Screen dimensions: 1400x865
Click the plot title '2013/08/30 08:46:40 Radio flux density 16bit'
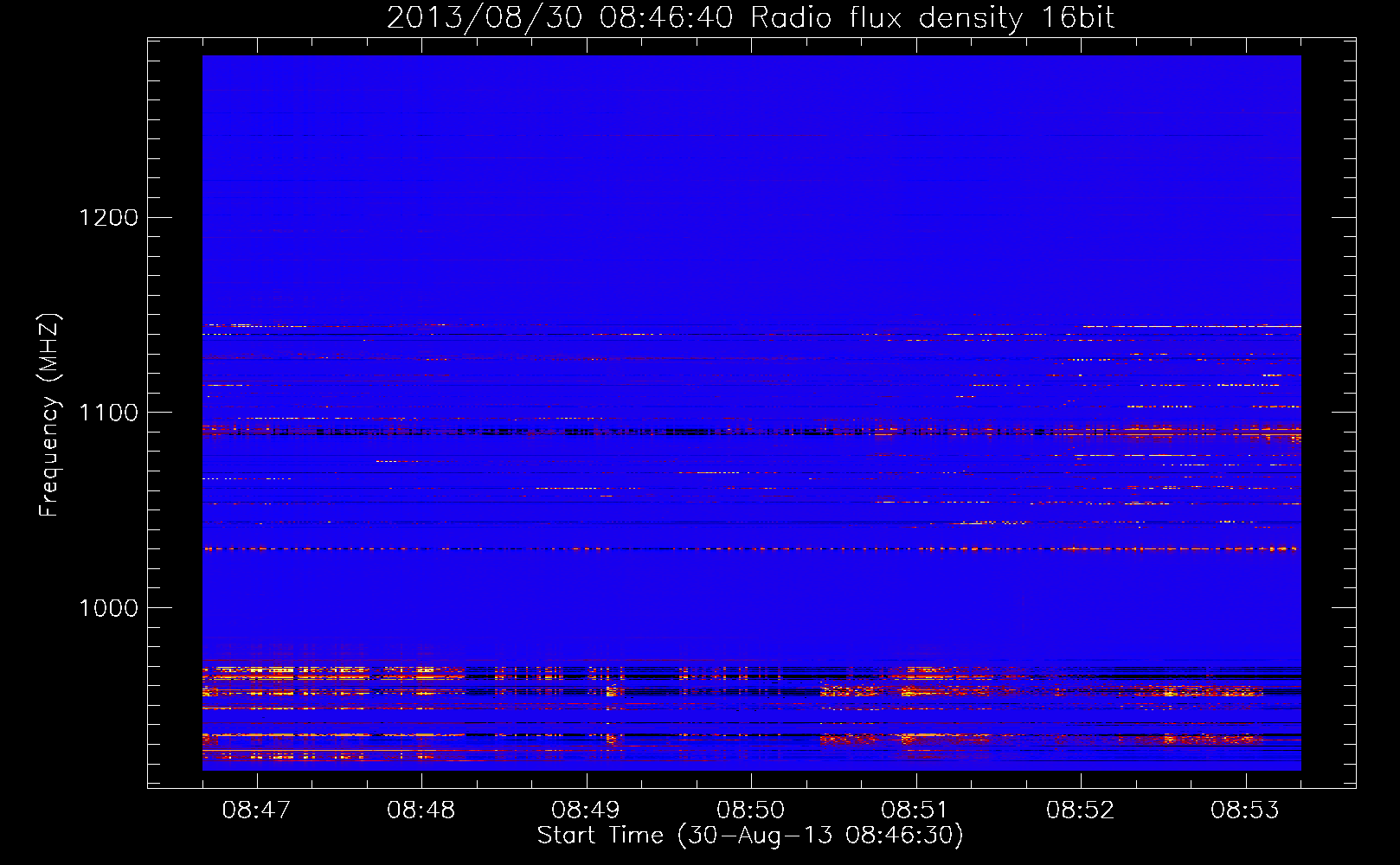[750, 18]
